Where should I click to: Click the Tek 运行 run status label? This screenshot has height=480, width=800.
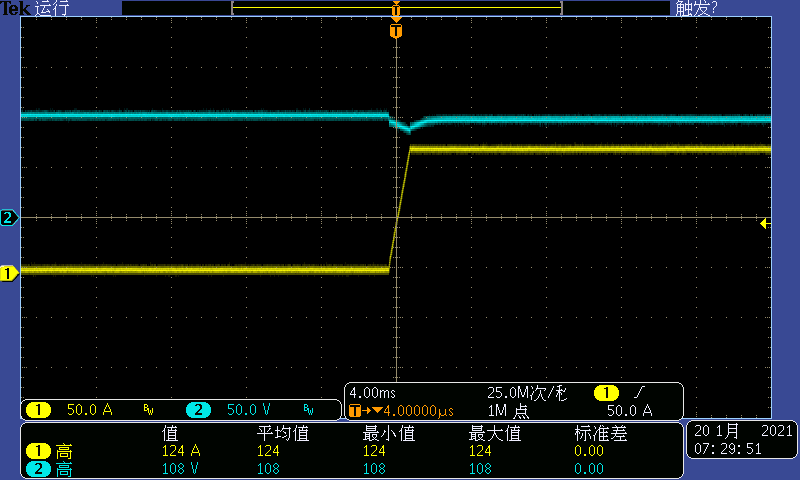pos(36,9)
